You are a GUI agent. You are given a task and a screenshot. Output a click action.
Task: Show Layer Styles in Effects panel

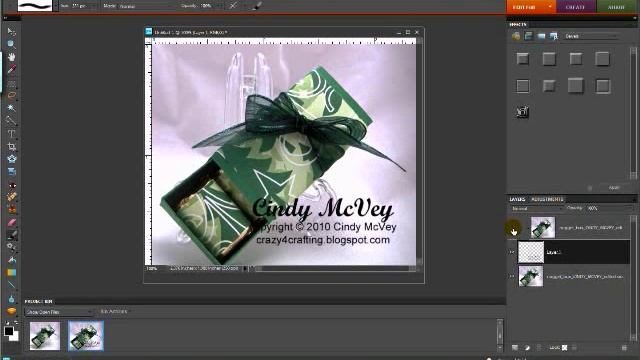pyautogui.click(x=529, y=36)
